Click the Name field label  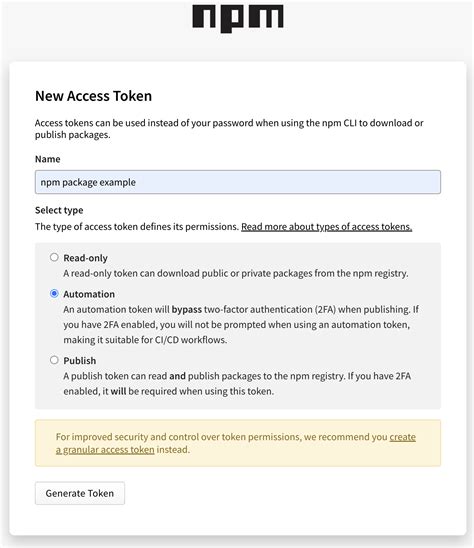coord(48,159)
